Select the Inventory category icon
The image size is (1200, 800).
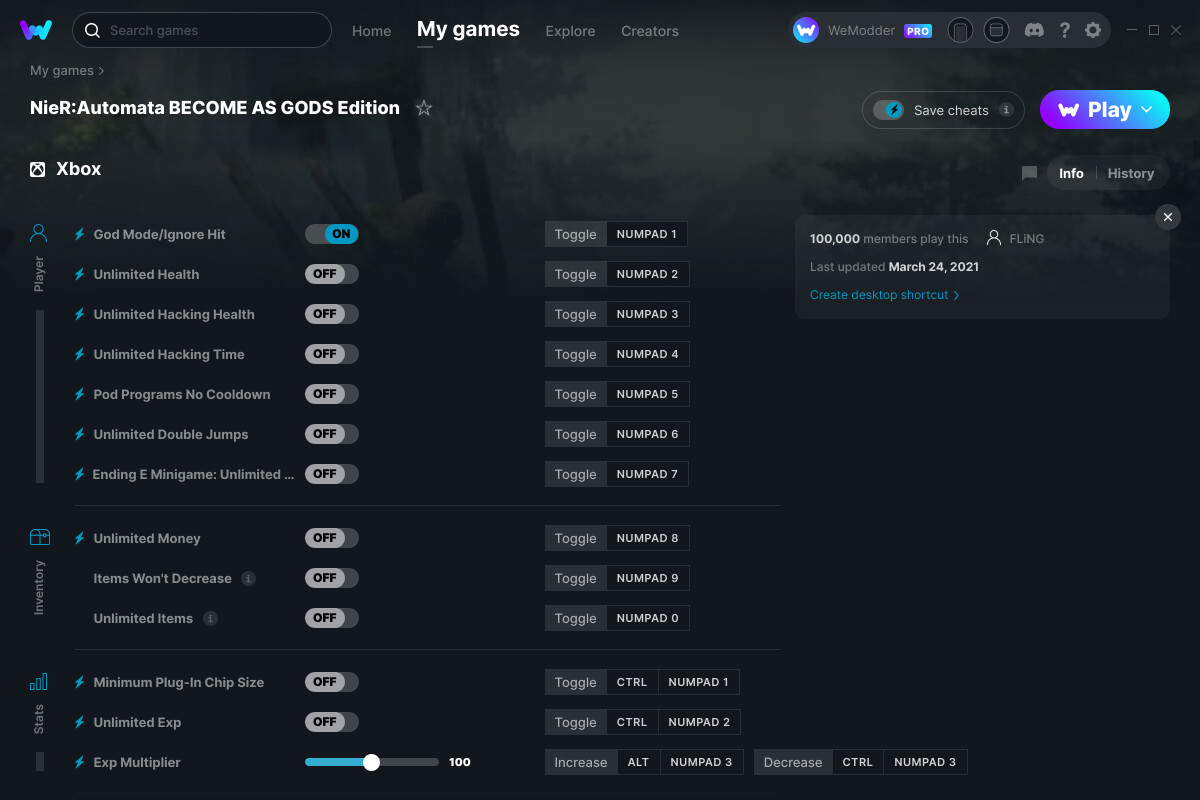pos(39,538)
